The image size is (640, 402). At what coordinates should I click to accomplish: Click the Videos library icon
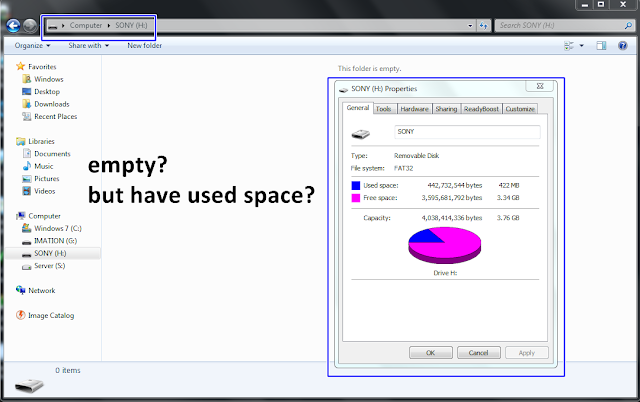point(27,191)
